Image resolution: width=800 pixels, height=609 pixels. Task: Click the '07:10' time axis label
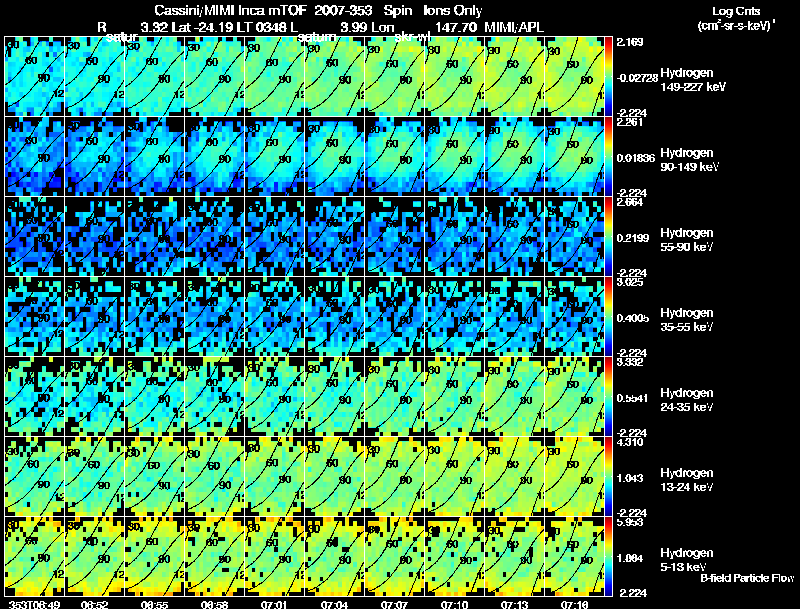click(x=454, y=604)
